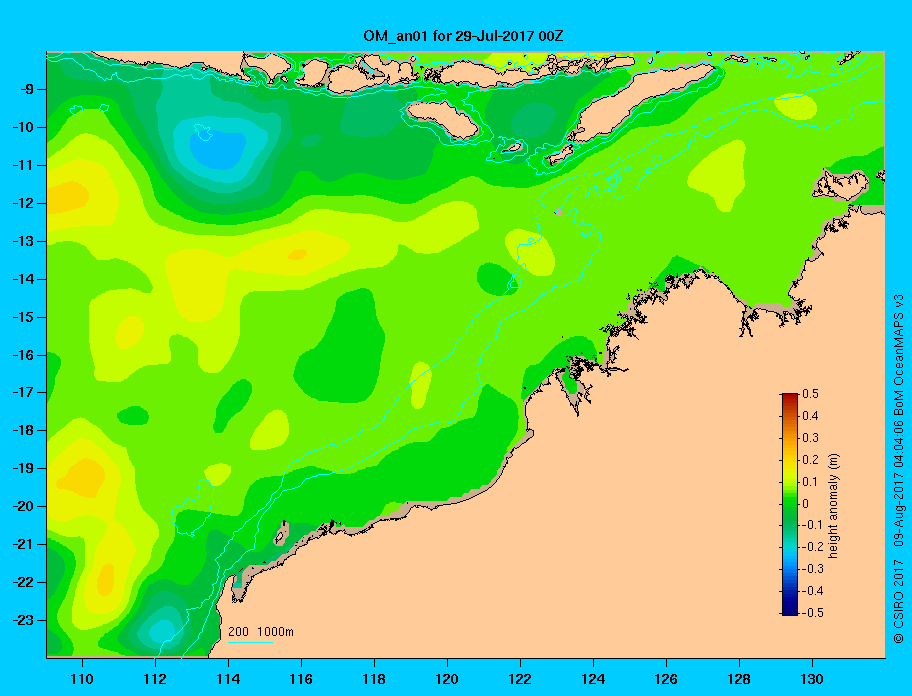
Task: Click latitude axis label '-15'
Action: 24,317
